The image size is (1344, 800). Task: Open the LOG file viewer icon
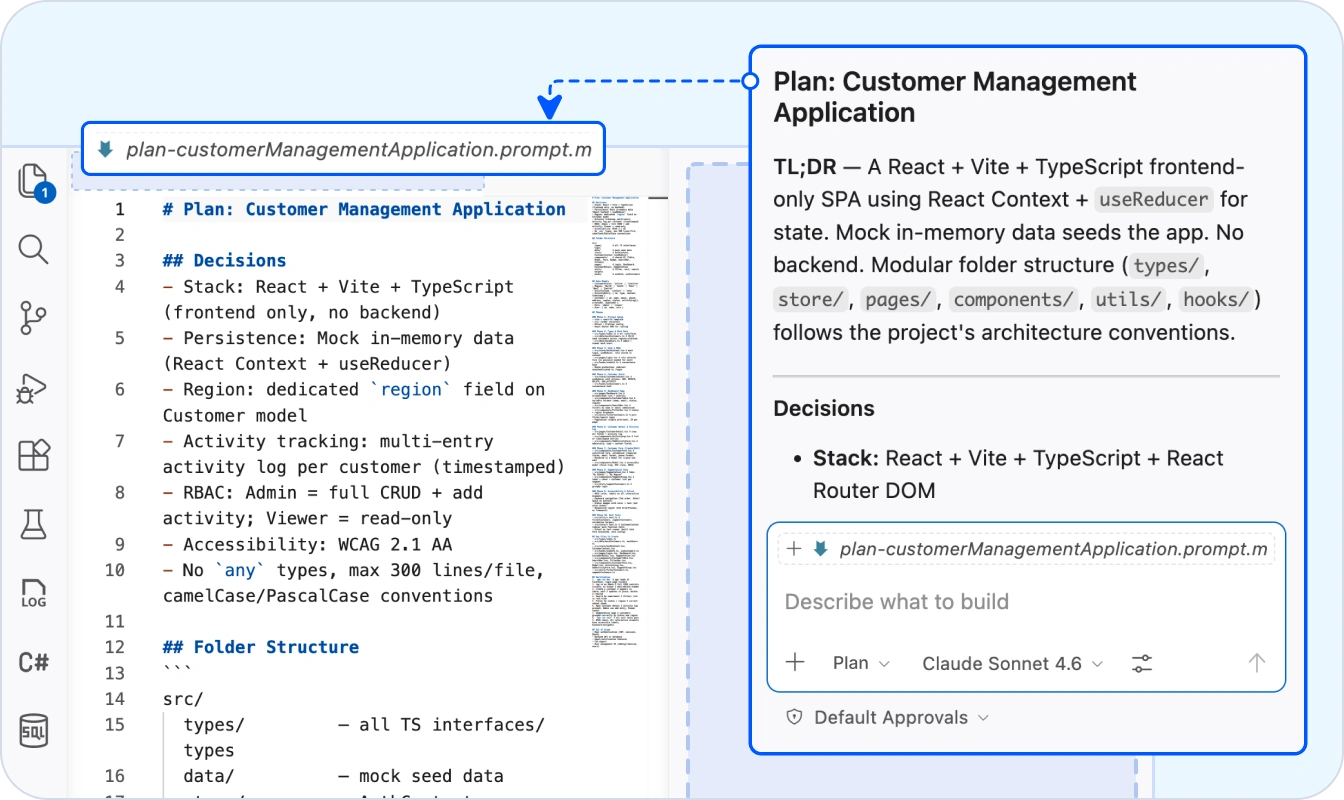(x=34, y=593)
